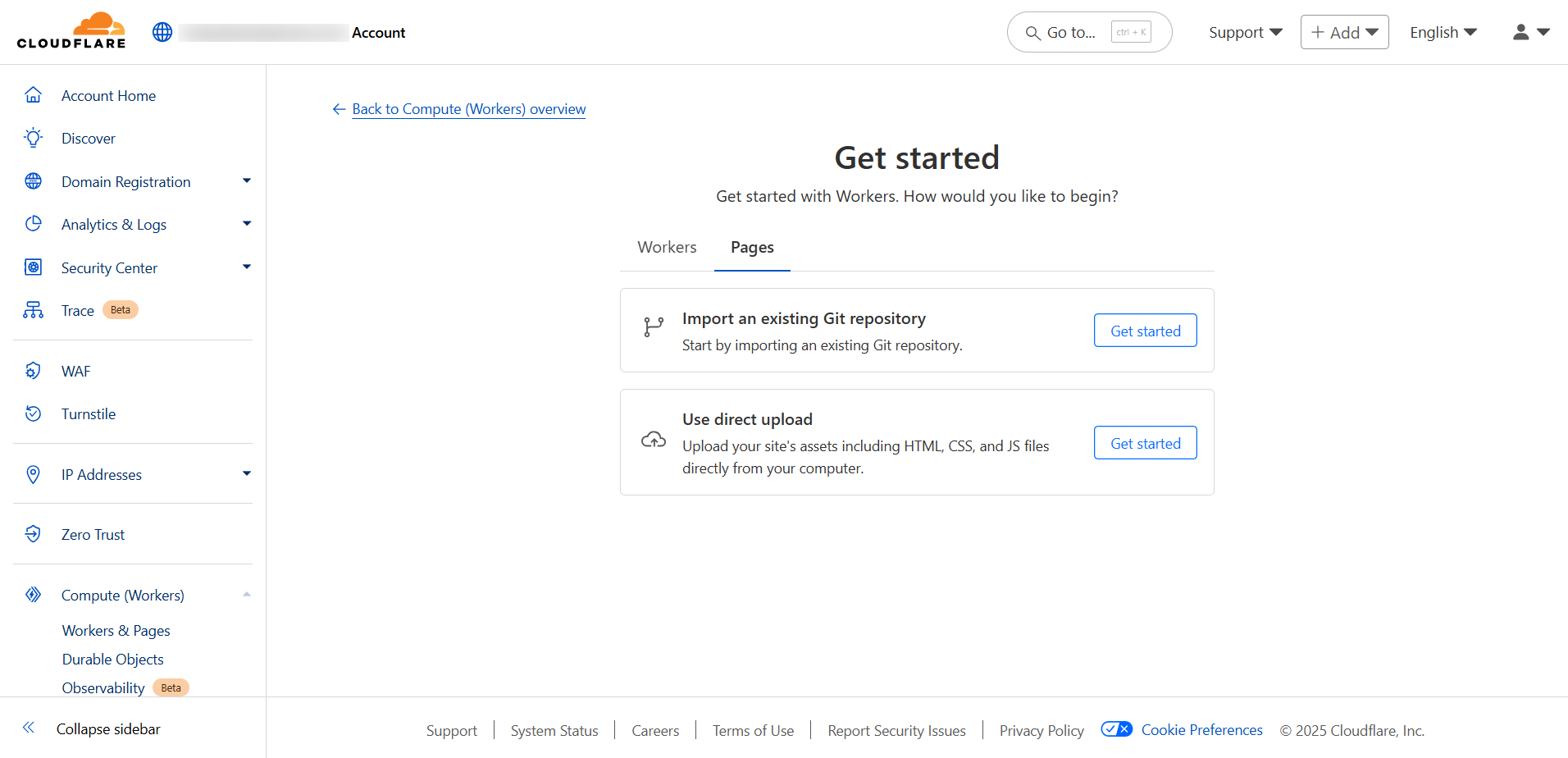The image size is (1568, 758).
Task: Open Account Home in sidebar
Action: (108, 96)
